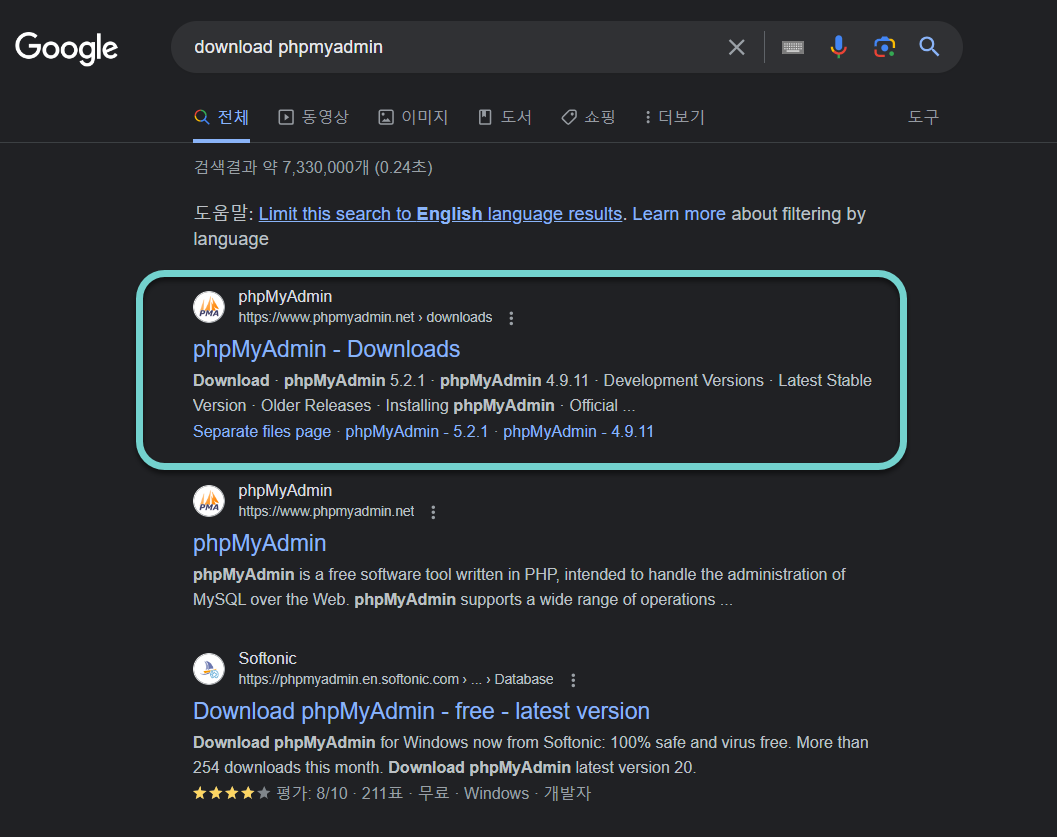Click the PMA favicon of downloads result
Viewport: 1057px width, 837px height.
209,307
